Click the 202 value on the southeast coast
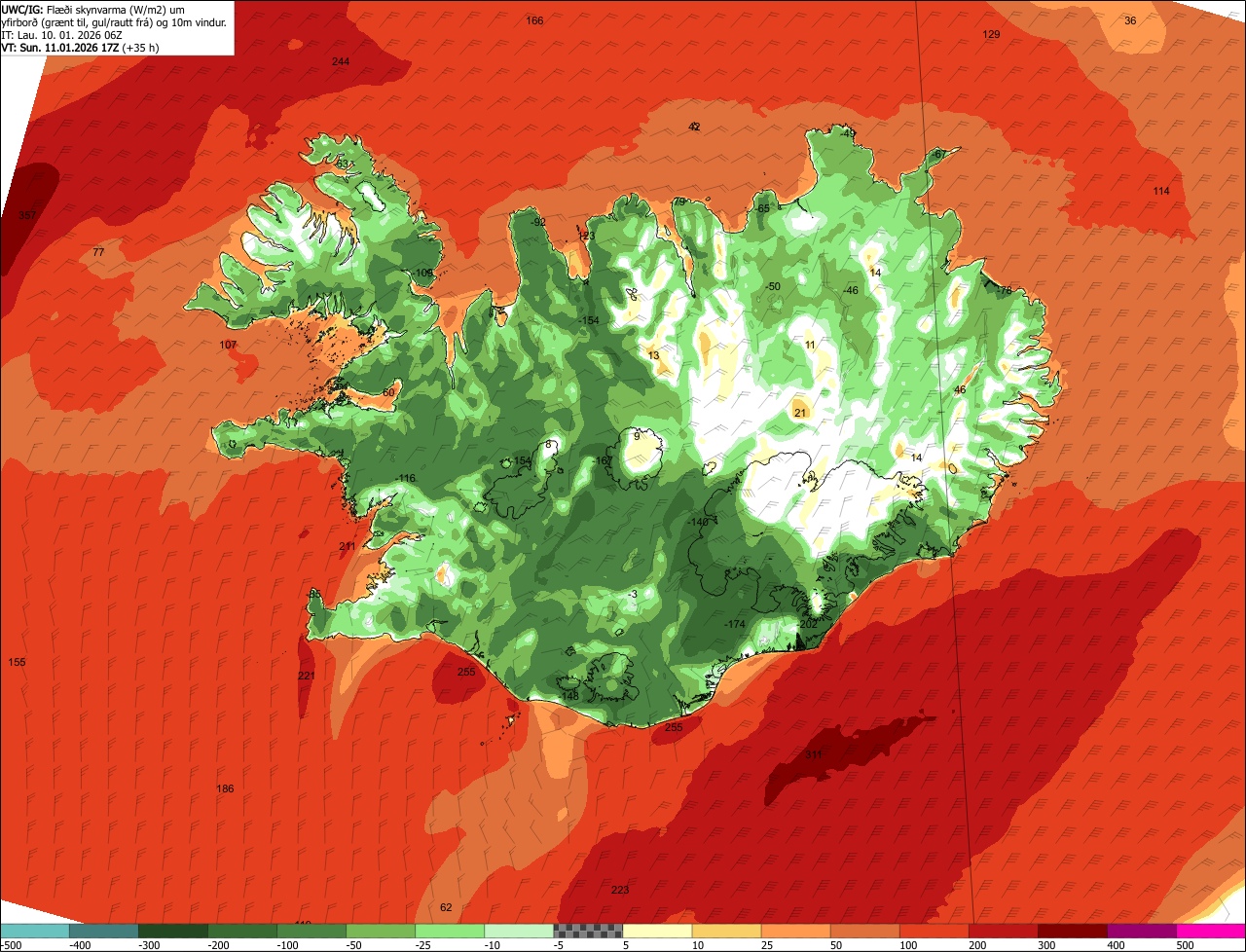 coord(808,623)
